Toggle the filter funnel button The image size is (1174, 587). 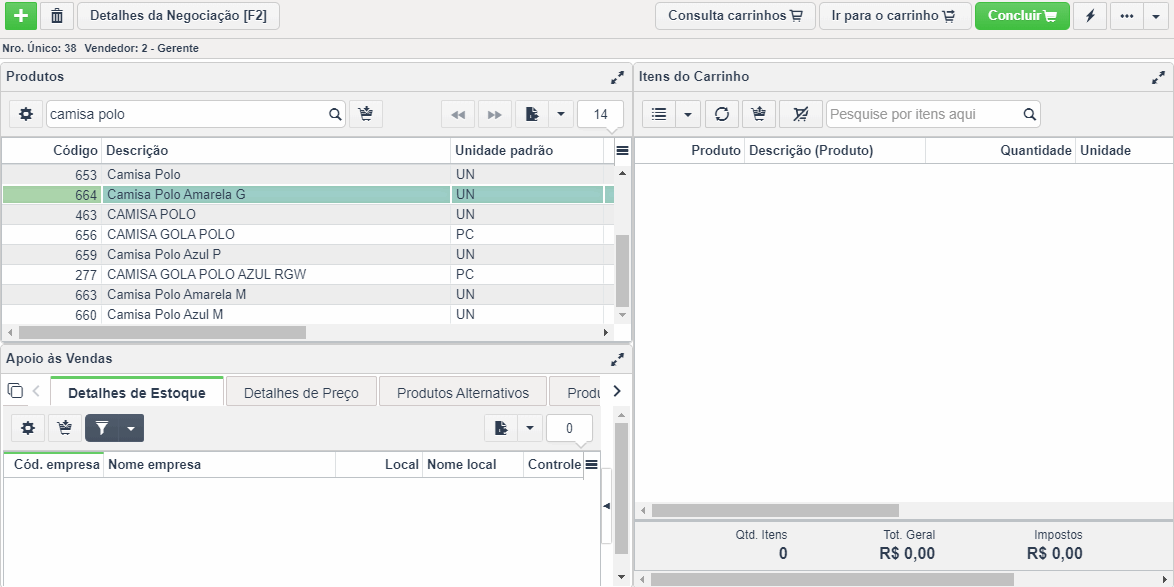point(102,428)
